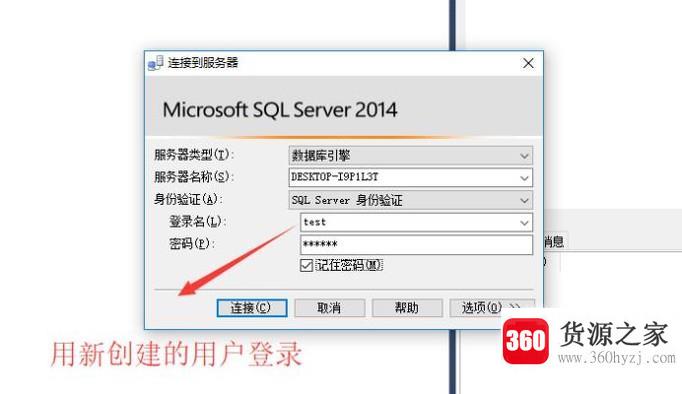Click the Microsoft SQL Server 2014 banner text

(280, 110)
